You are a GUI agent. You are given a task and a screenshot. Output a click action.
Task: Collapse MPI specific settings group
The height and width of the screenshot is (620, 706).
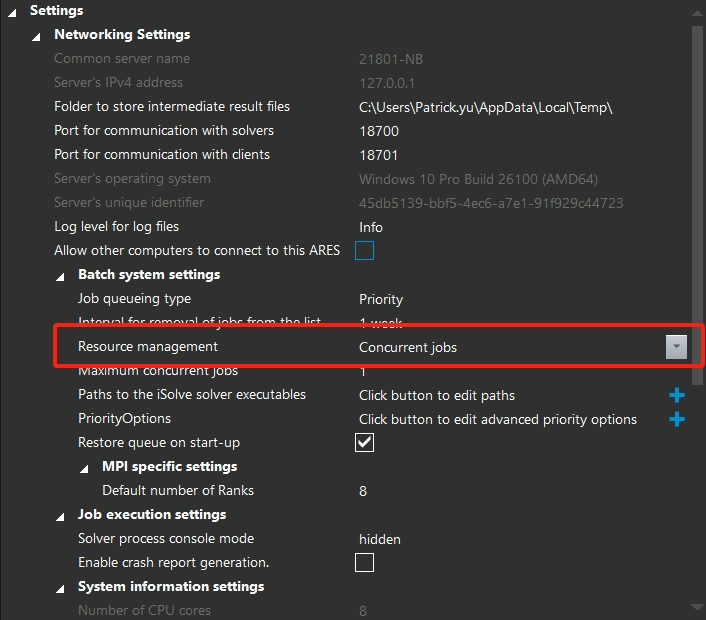[x=85, y=467]
